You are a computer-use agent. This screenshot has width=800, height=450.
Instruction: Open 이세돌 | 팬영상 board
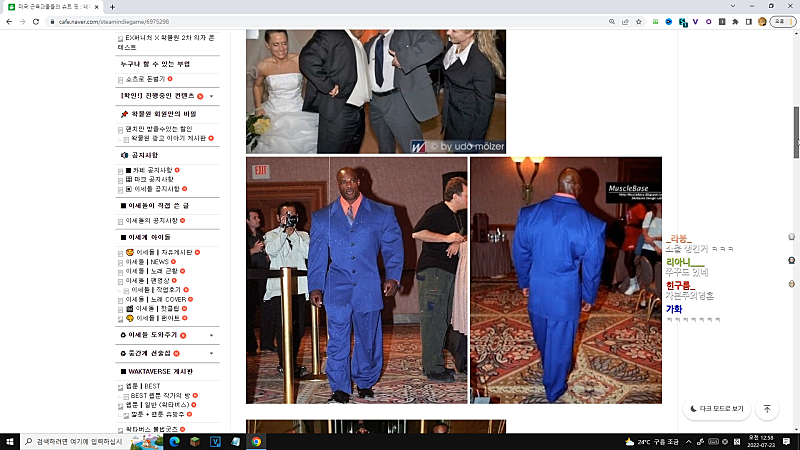point(147,281)
